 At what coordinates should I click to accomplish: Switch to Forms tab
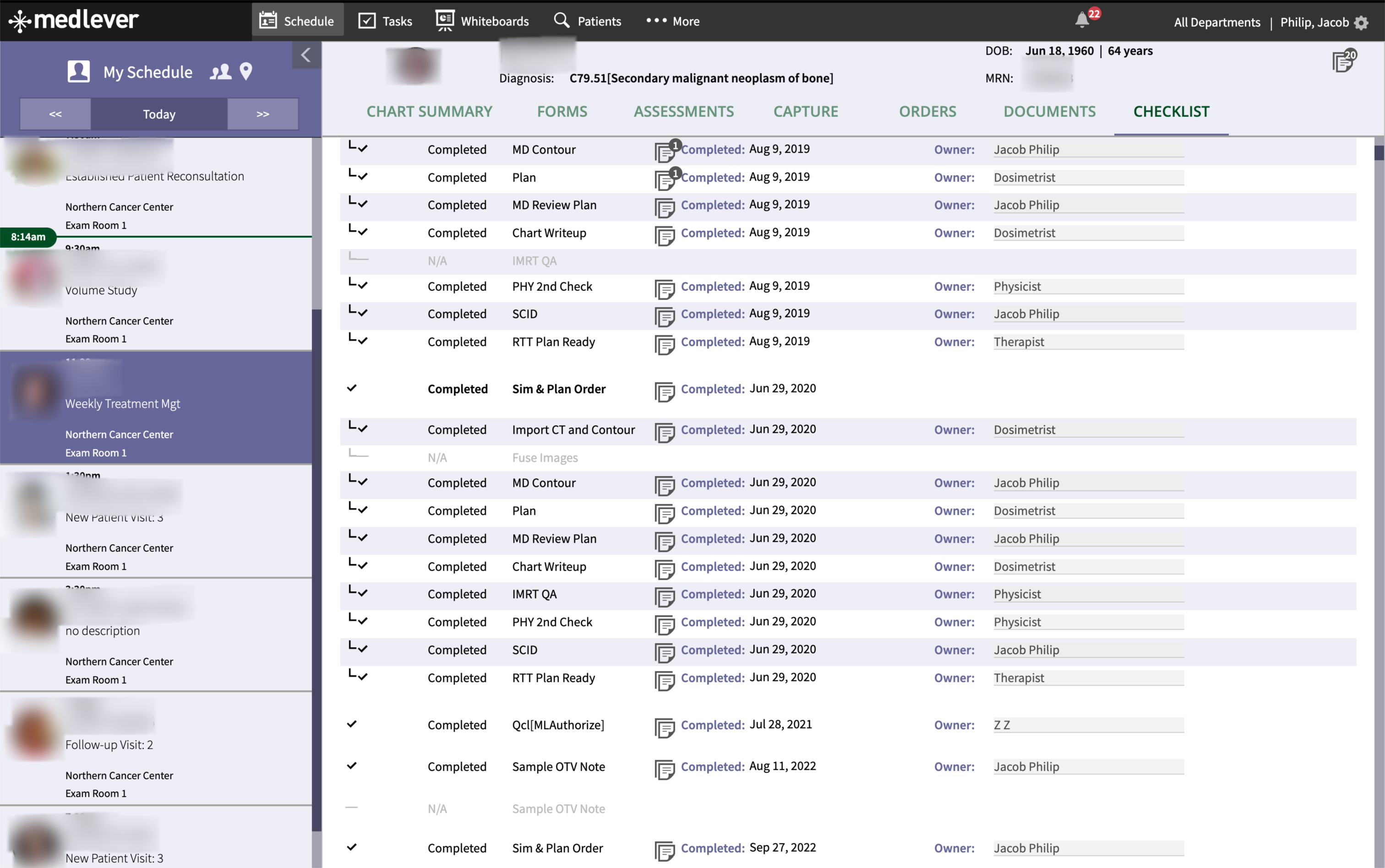(x=562, y=111)
